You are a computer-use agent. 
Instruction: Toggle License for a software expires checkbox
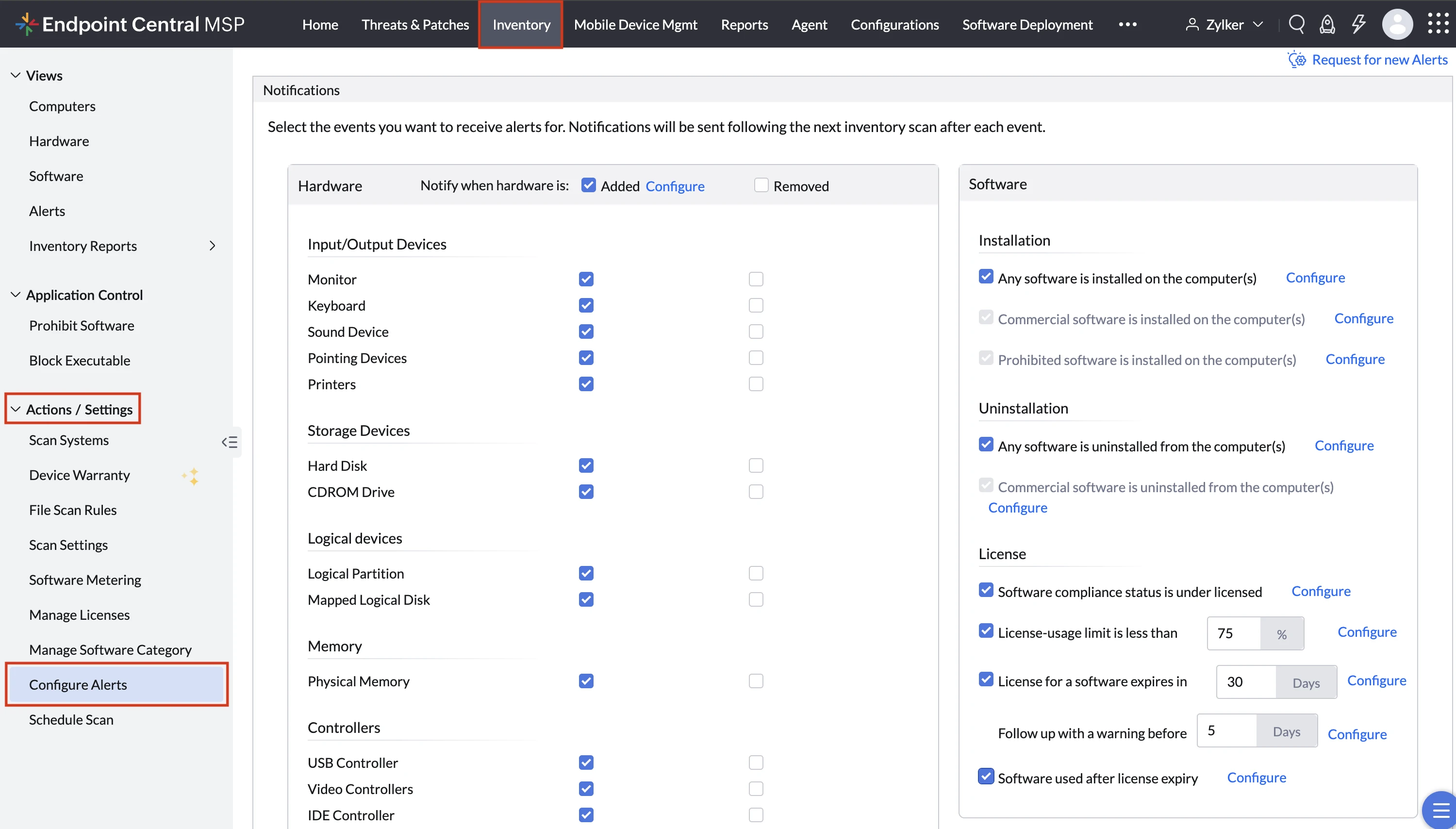coord(985,679)
